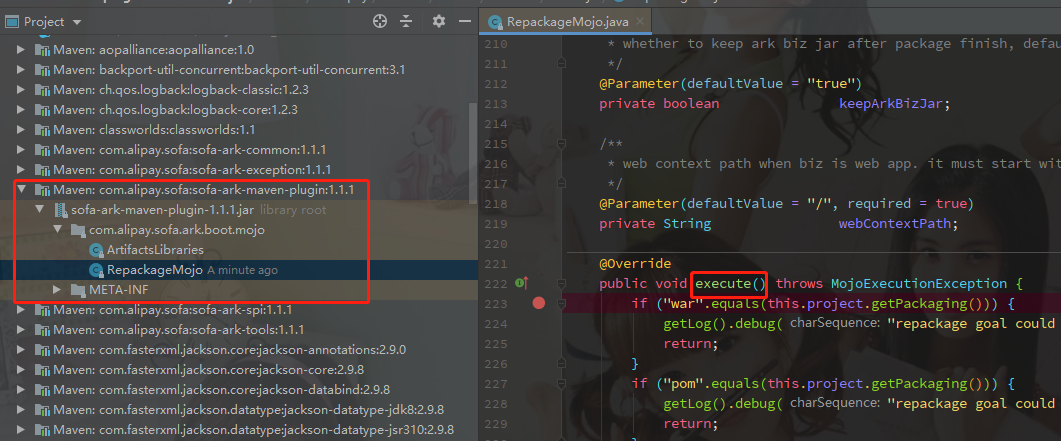The image size is (1061, 441).
Task: Click the Java class icon on editor tab
Action: pos(495,22)
